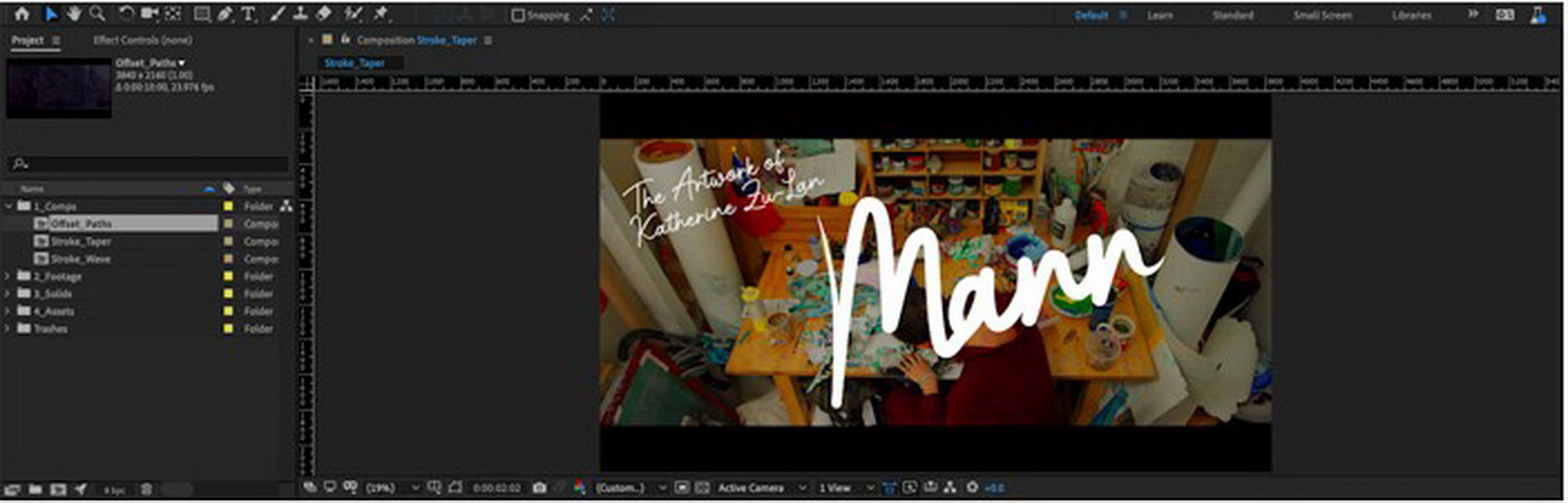
Task: Collapse the 1_Comps folder
Action: [9, 206]
